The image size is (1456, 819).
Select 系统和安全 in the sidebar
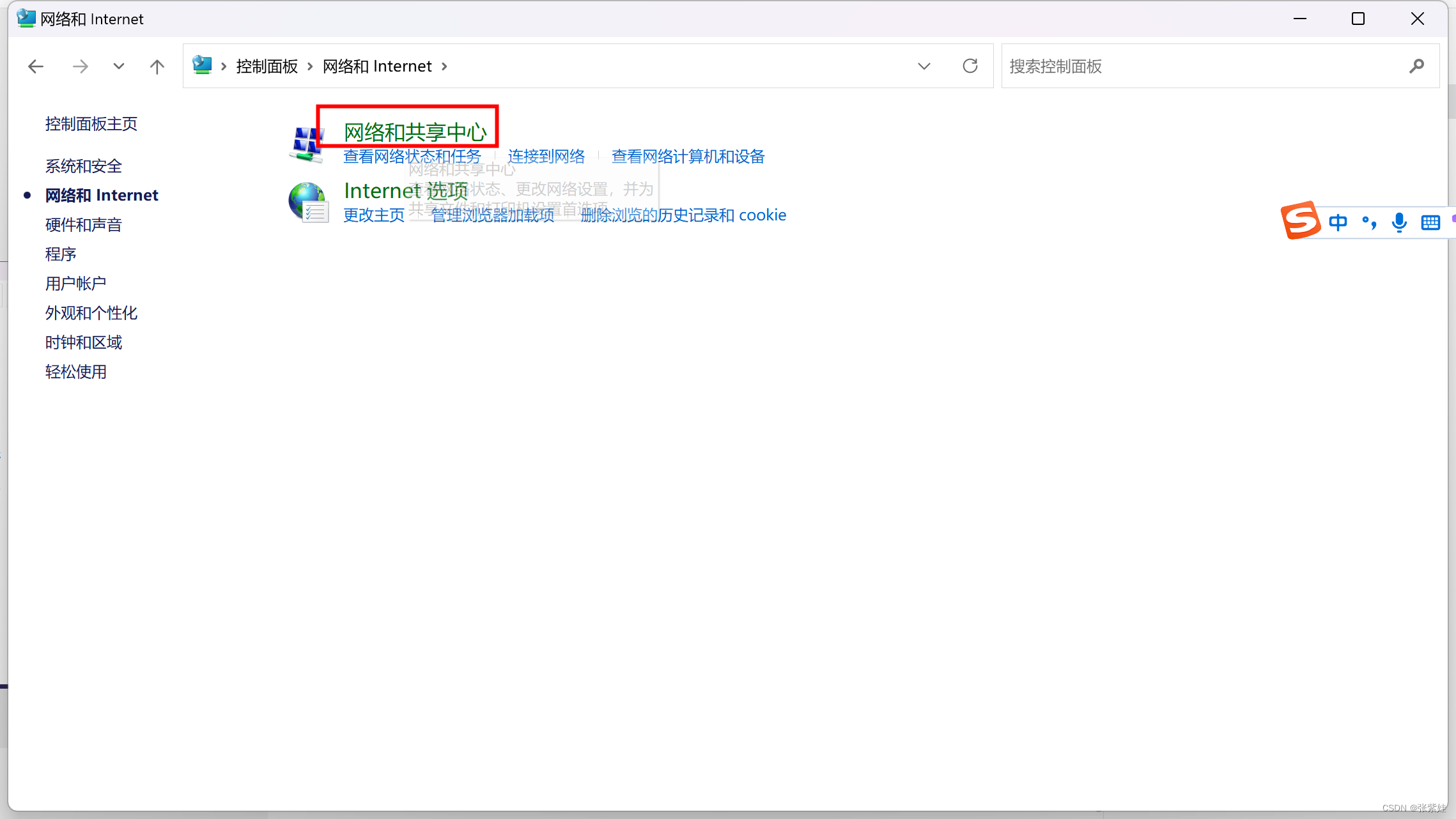click(83, 166)
